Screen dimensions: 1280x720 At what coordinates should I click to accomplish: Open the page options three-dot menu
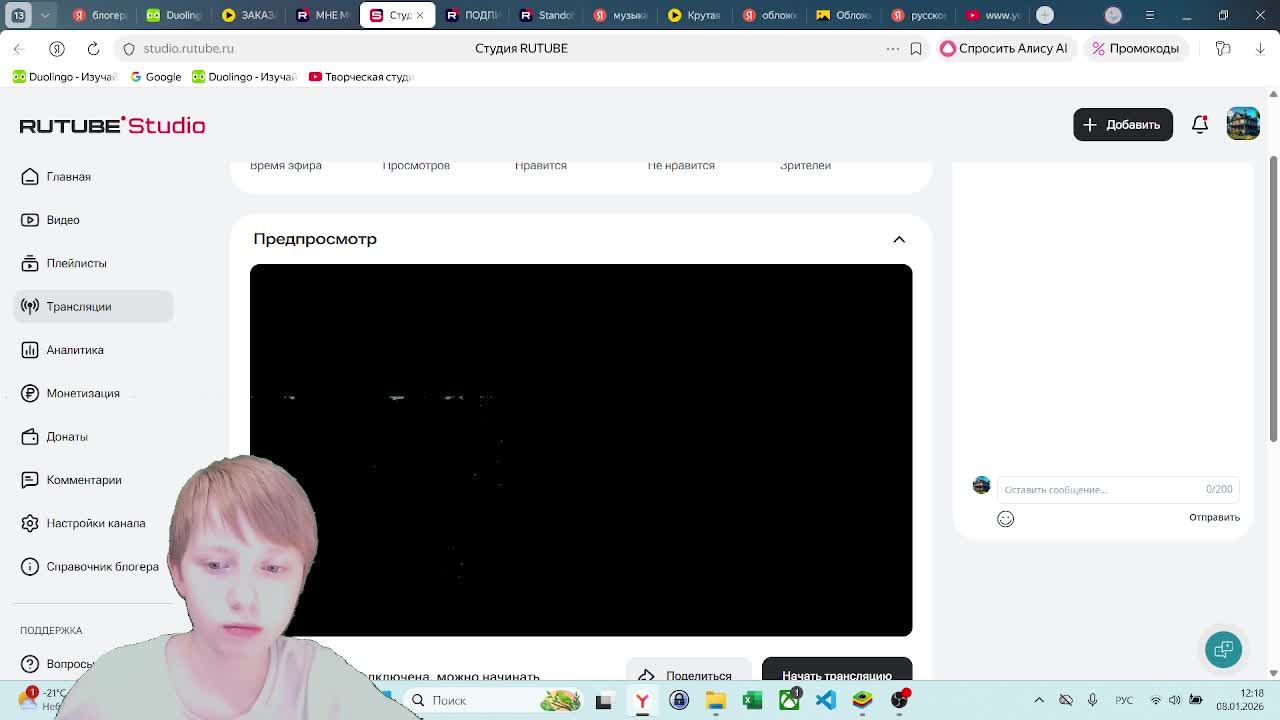pos(893,48)
